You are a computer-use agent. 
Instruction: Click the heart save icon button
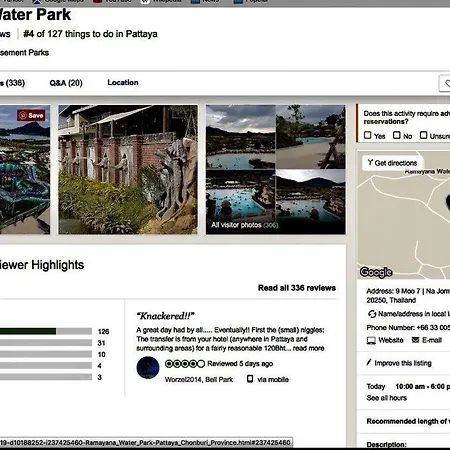click(445, 83)
